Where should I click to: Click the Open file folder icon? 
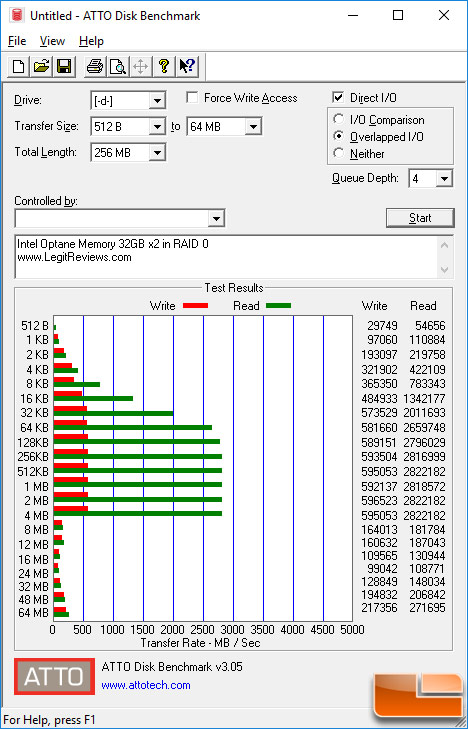coord(41,67)
